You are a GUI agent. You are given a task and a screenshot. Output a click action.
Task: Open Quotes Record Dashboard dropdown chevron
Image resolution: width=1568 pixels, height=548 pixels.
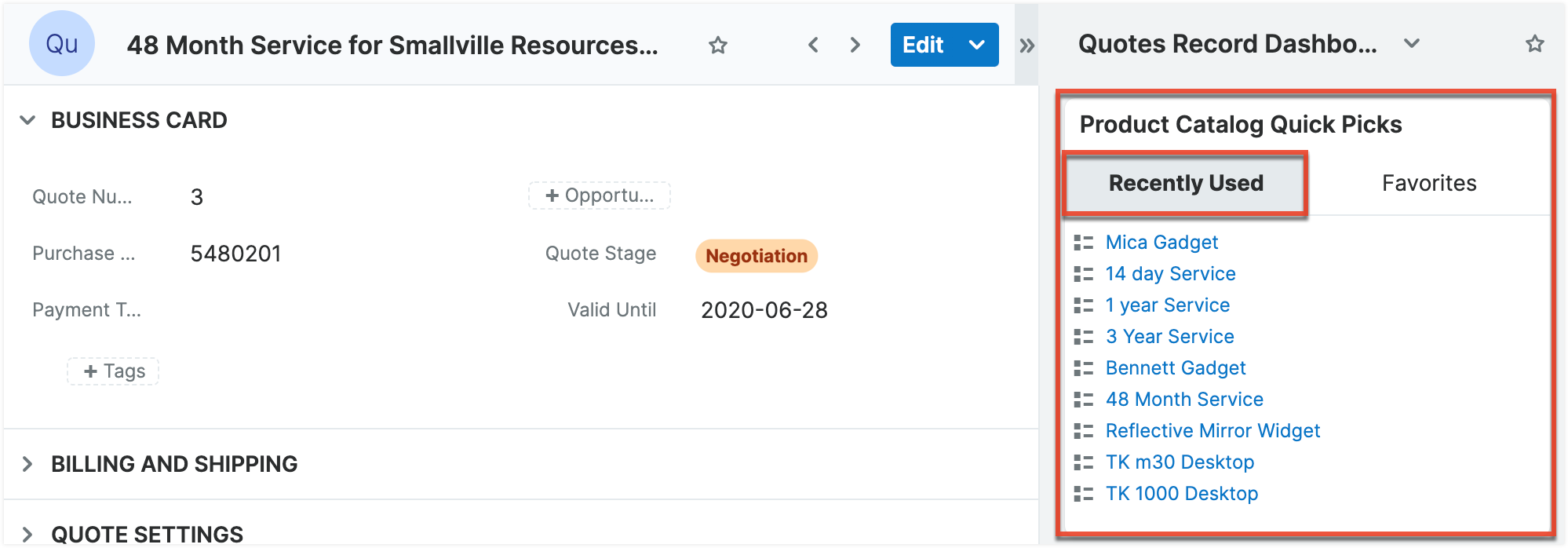coord(1412,44)
